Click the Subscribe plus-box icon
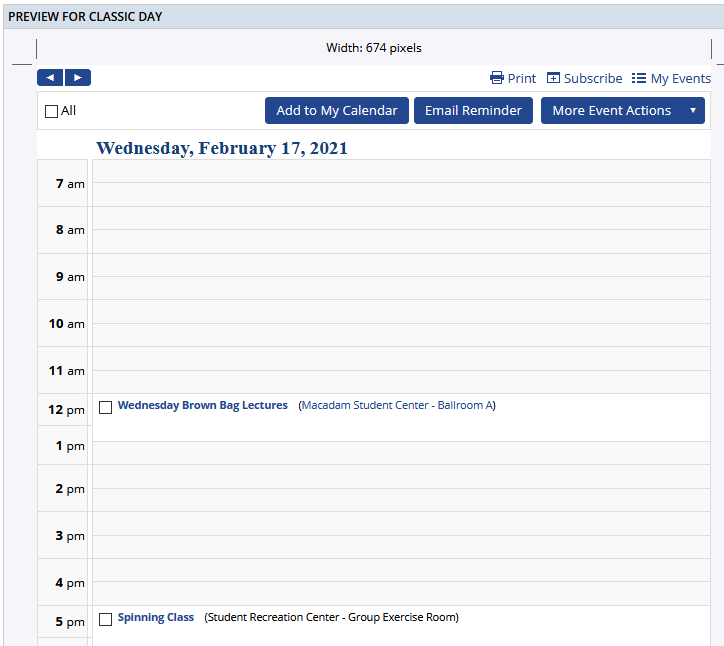Viewport: 724px width, 646px height. coord(553,78)
